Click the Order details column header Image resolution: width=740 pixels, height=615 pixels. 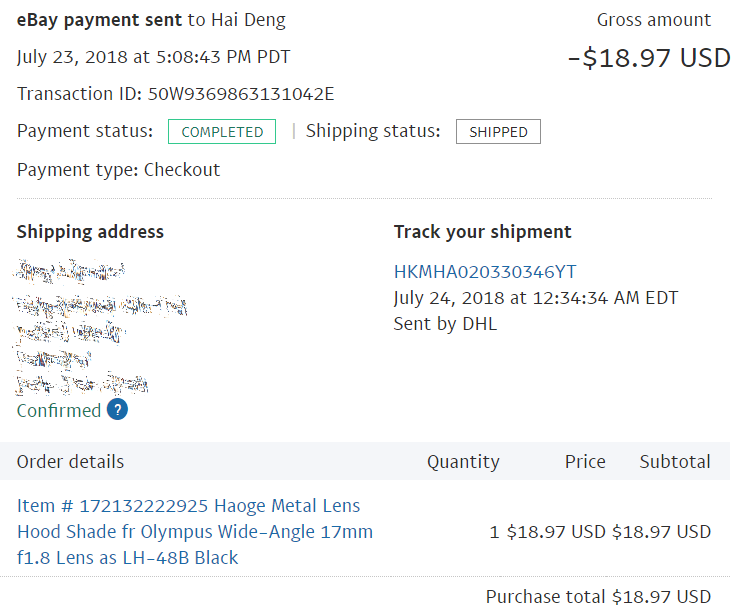point(70,462)
